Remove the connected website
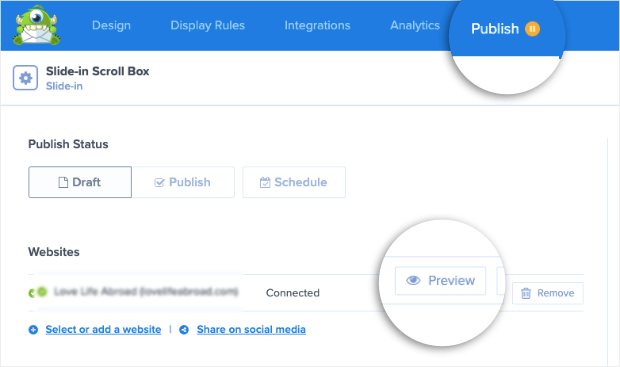The image size is (620, 367). pos(548,293)
